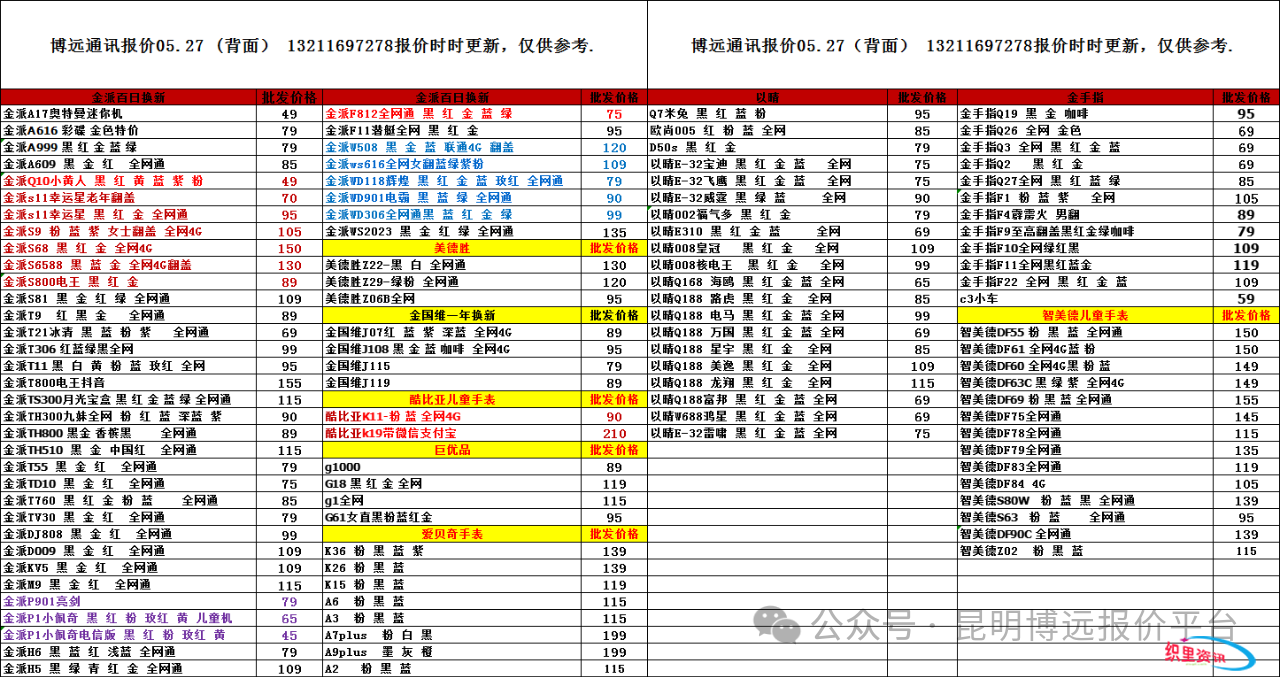Select the "D50s 黑 红 金" cell

click(x=767, y=148)
